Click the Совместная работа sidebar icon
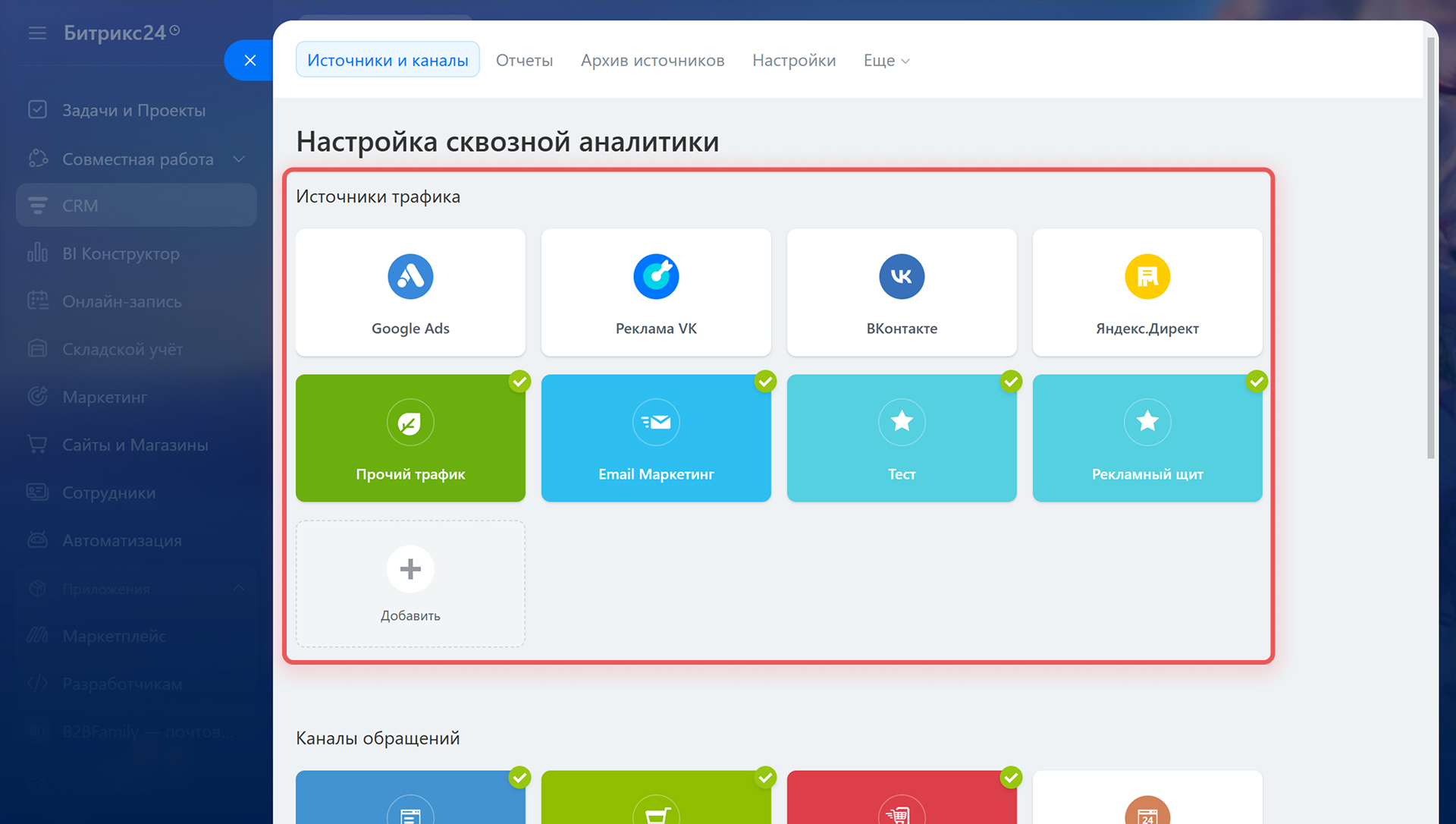Screen dimensions: 1456x824 coord(37,159)
